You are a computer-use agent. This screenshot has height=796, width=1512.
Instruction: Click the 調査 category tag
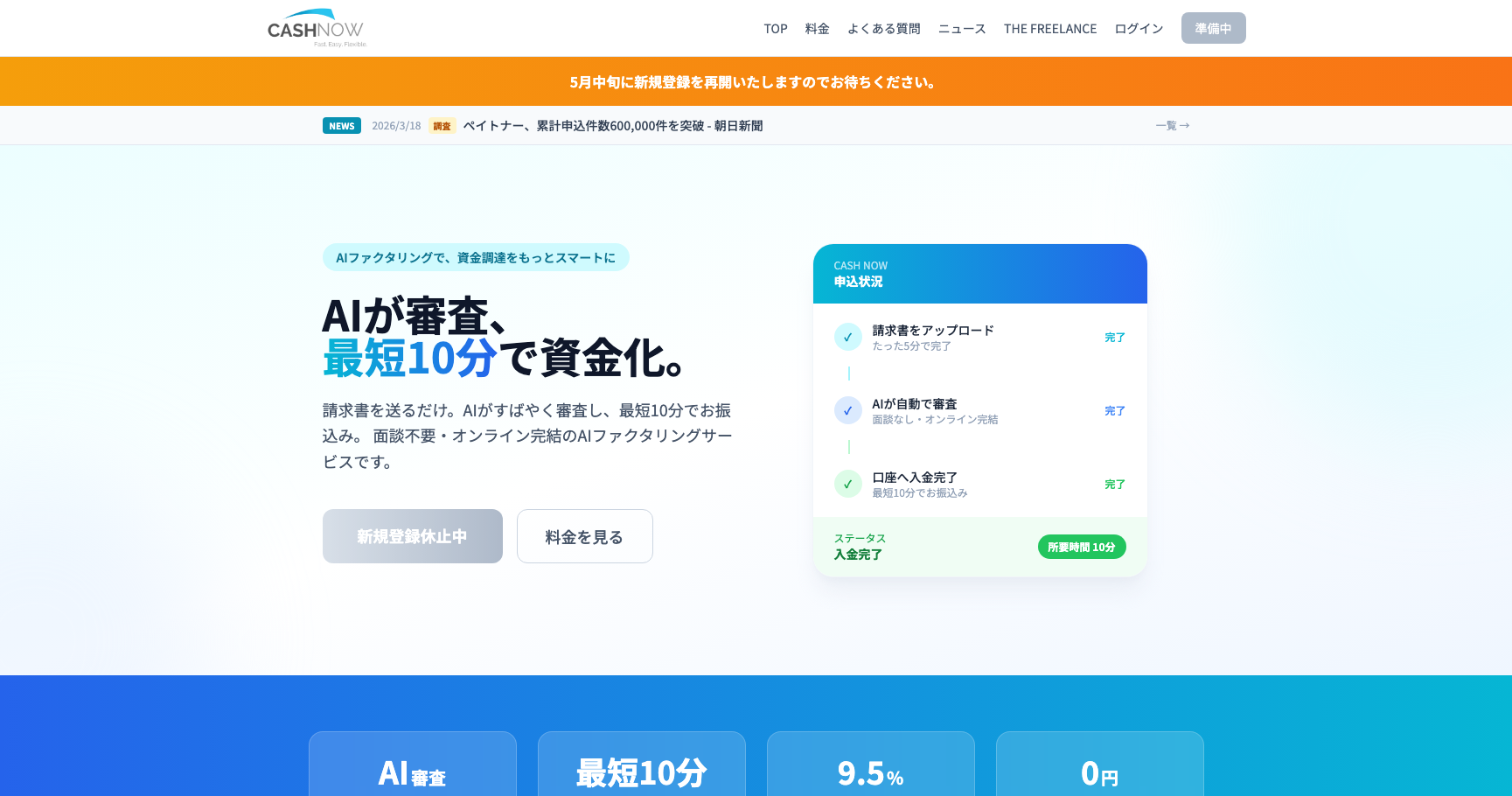click(442, 126)
